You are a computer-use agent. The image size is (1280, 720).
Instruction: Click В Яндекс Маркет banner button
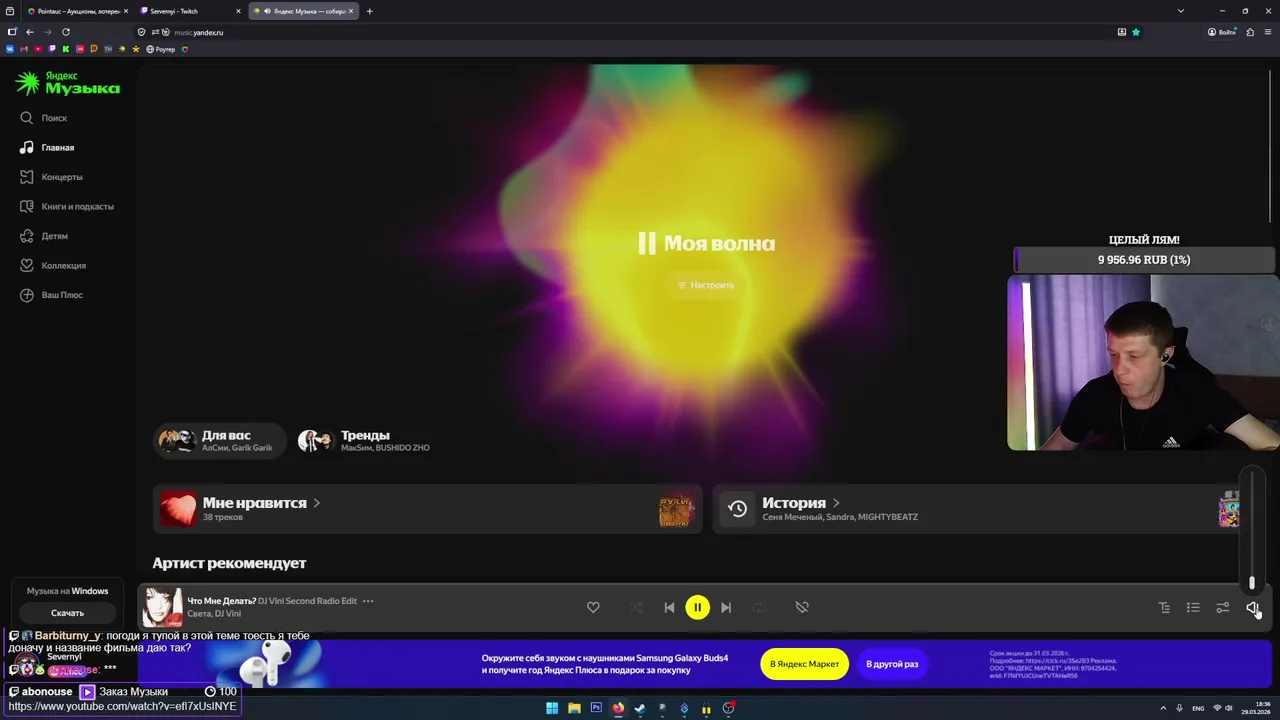(x=804, y=664)
